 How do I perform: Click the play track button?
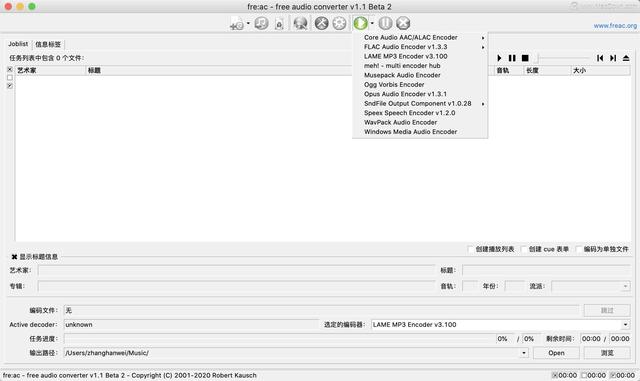pyautogui.click(x=499, y=58)
